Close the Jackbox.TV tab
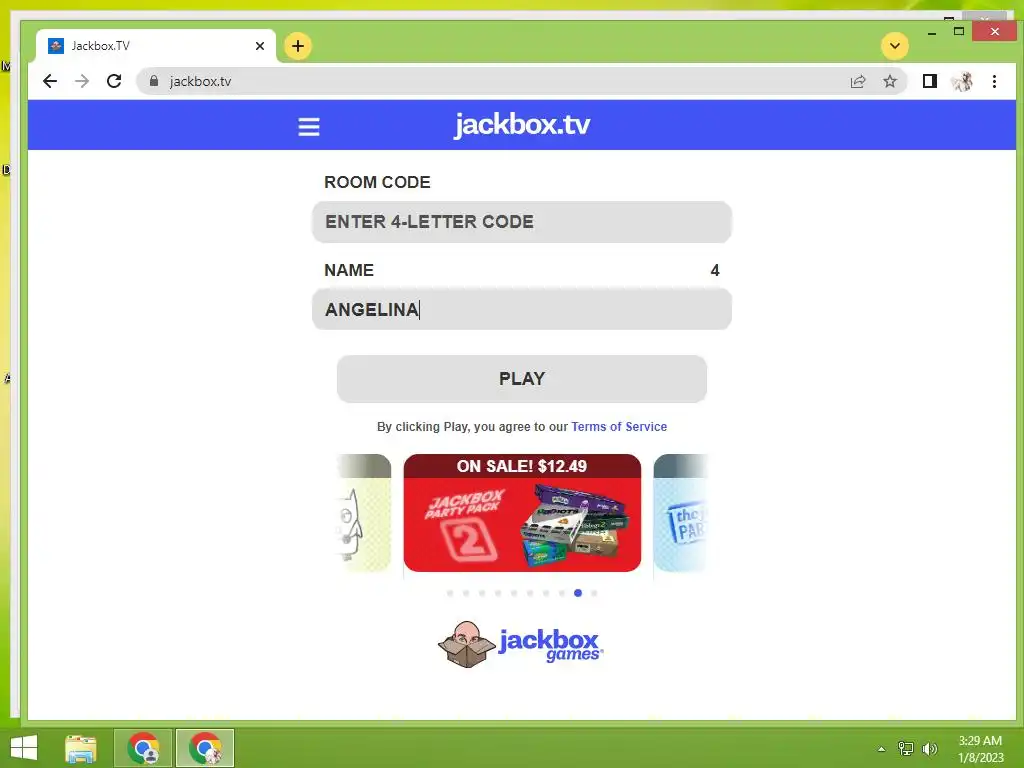 tap(260, 46)
